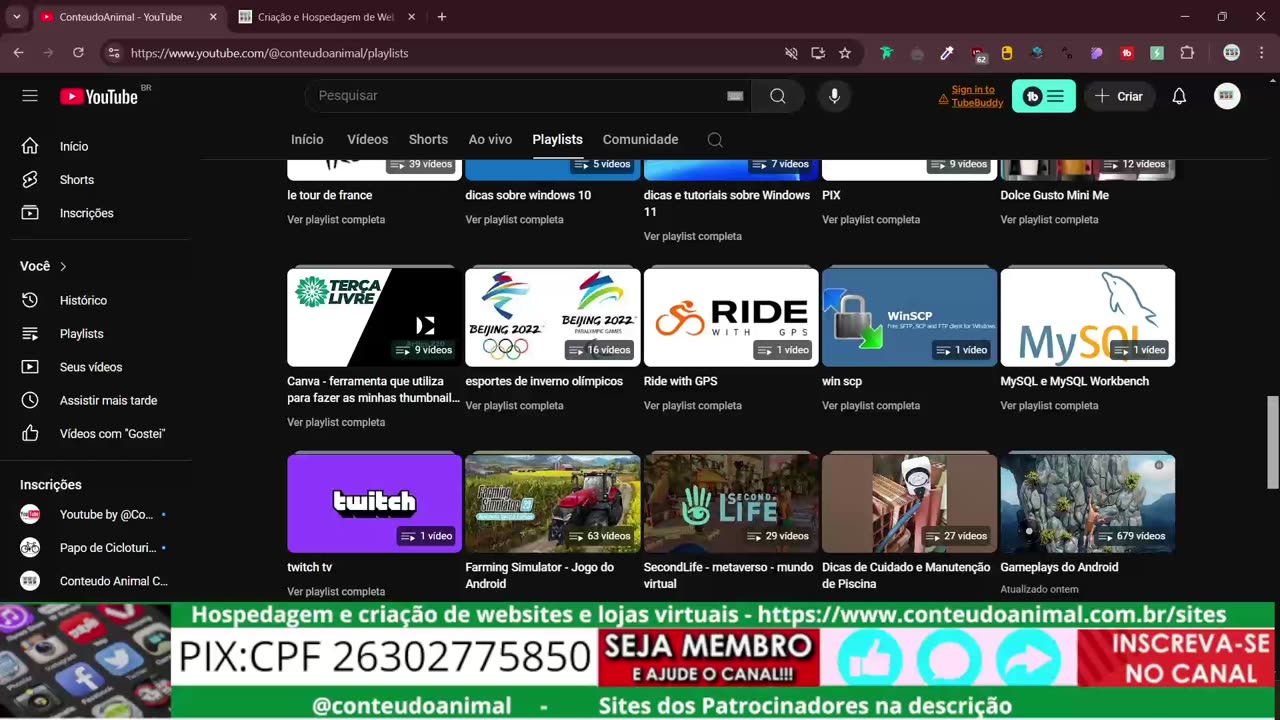
Task: Switch to the Ao vivo tab
Action: 490,140
